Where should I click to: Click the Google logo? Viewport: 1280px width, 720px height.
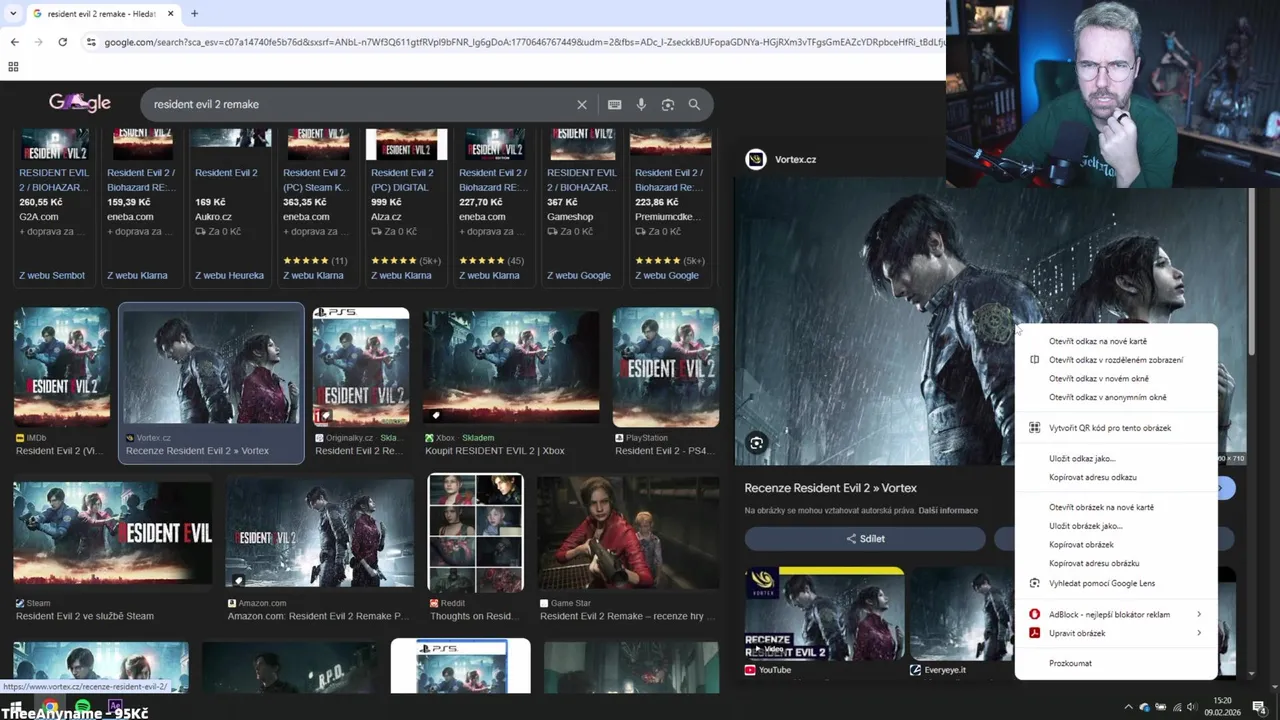click(80, 103)
